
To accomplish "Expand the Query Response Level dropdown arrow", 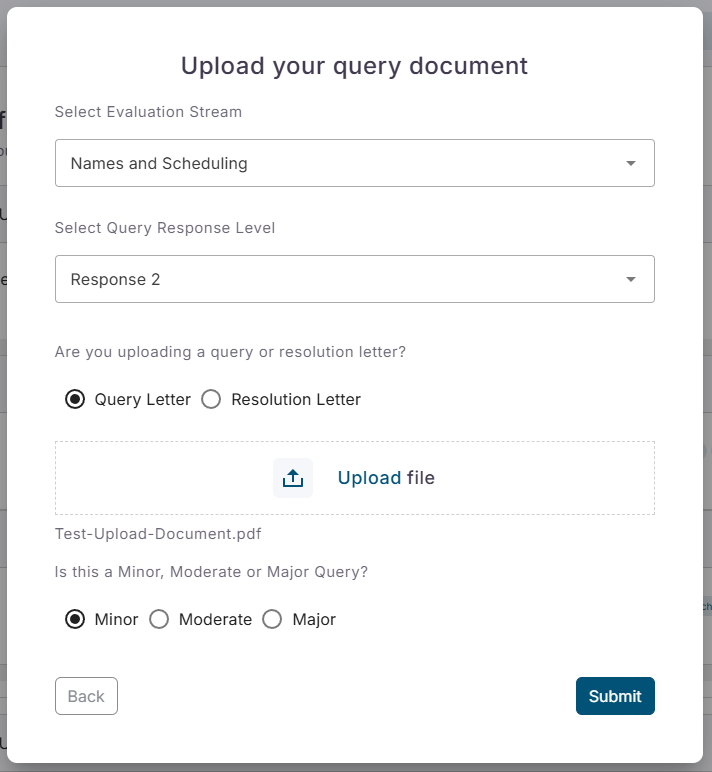I will [630, 279].
